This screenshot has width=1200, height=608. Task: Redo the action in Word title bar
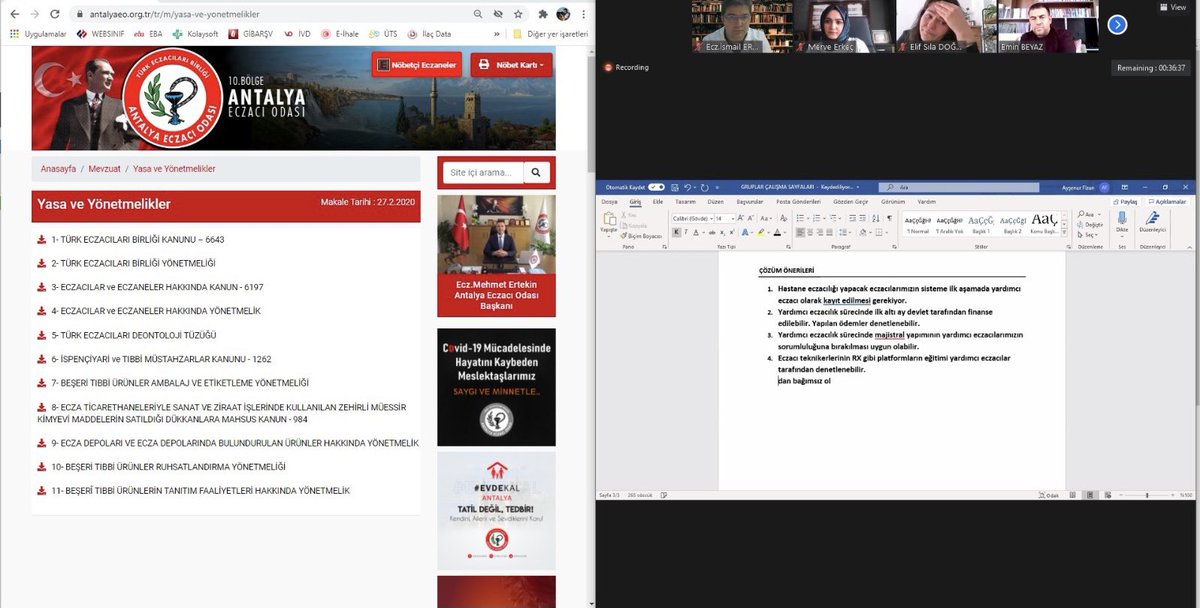pos(704,187)
